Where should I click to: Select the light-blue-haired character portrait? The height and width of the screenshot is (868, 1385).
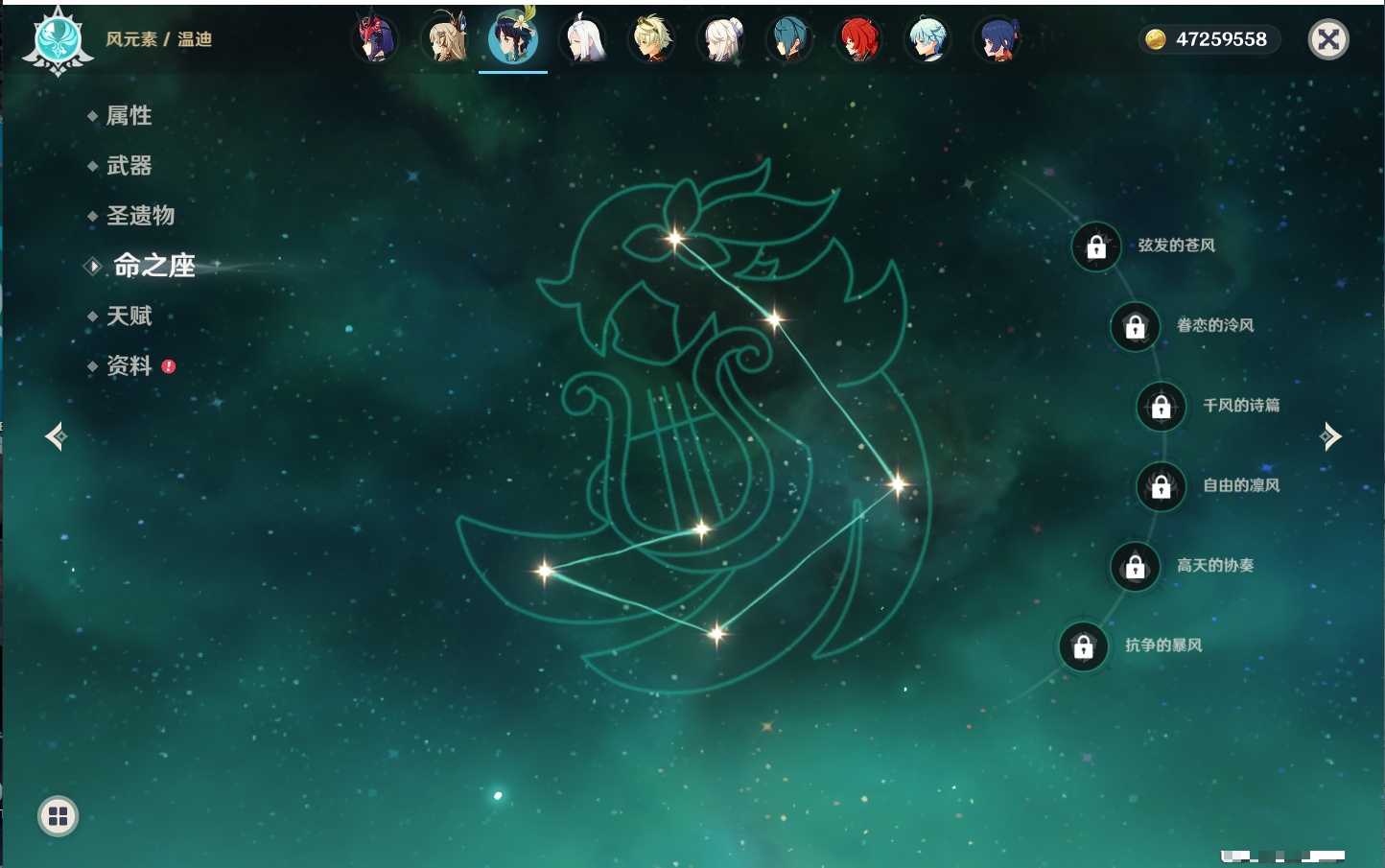click(927, 38)
